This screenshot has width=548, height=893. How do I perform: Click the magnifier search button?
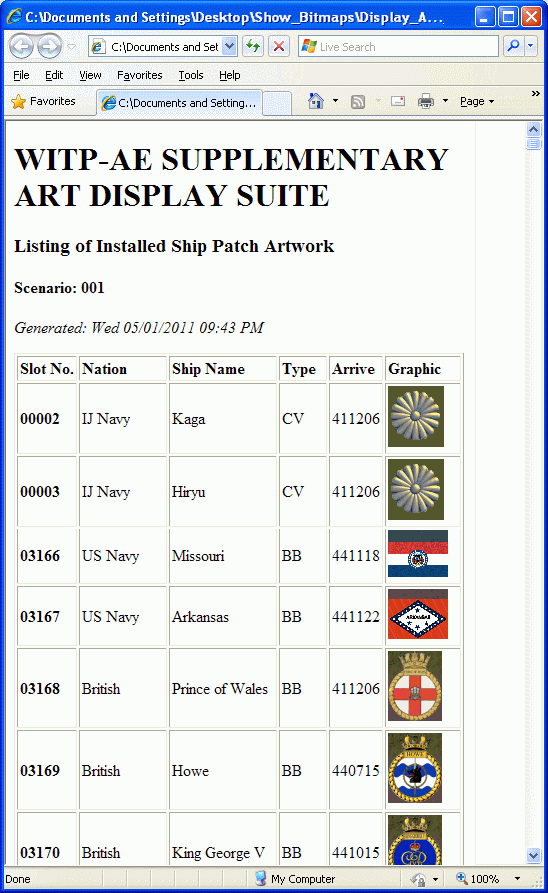pos(513,46)
